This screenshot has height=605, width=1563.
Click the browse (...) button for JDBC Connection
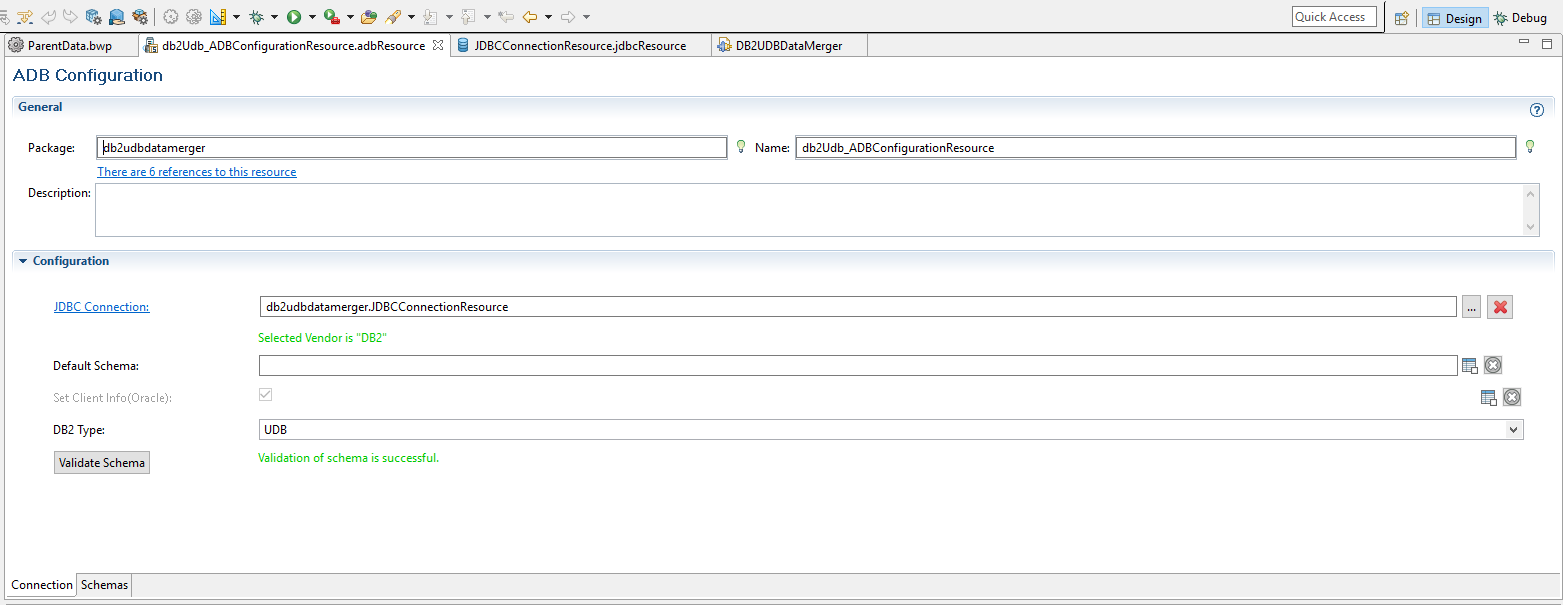1471,307
